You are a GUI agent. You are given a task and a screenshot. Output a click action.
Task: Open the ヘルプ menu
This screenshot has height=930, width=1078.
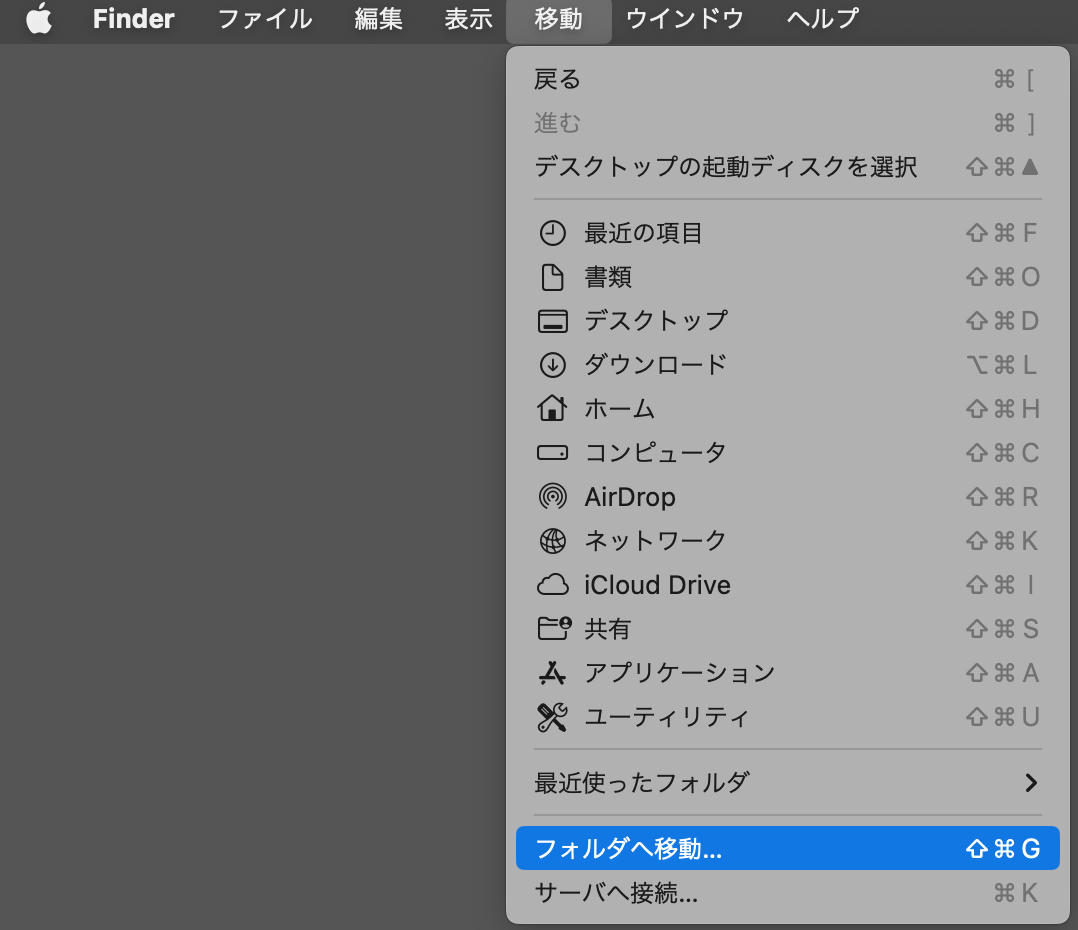point(822,19)
